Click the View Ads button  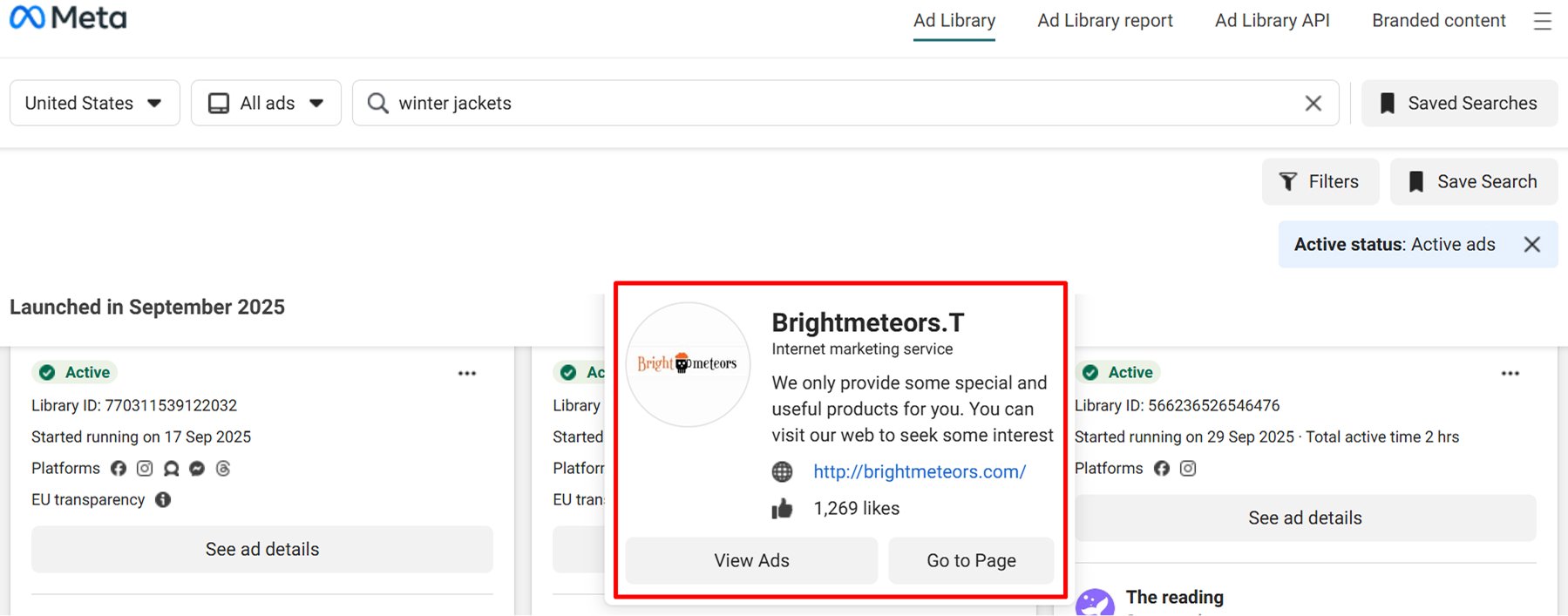(x=751, y=561)
